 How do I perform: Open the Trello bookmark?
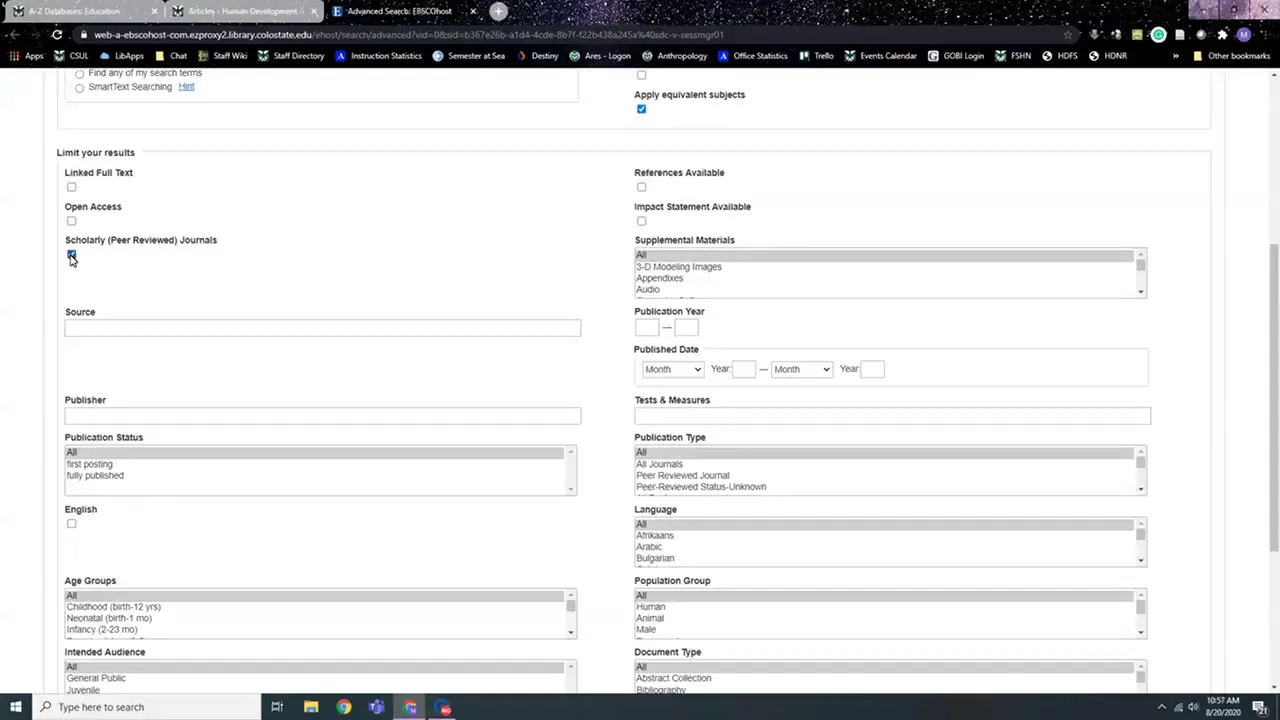click(817, 56)
